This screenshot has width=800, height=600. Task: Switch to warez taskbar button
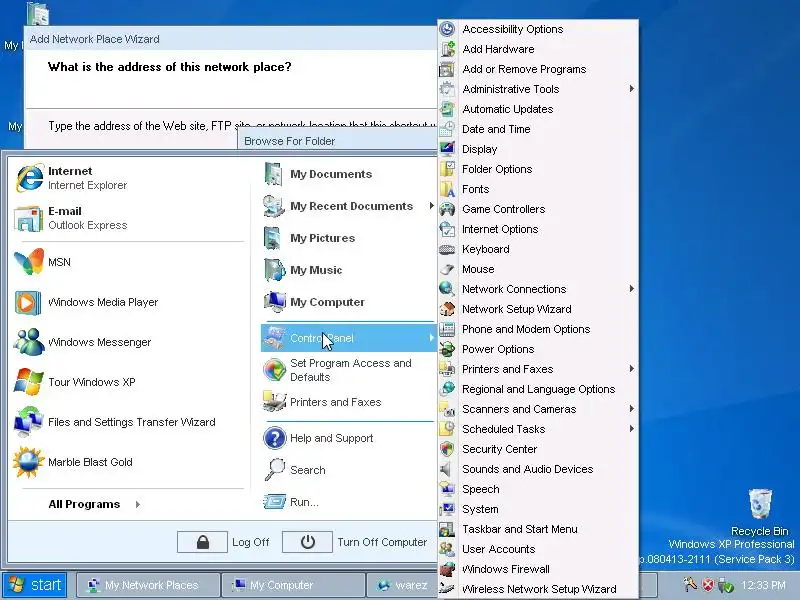point(402,585)
